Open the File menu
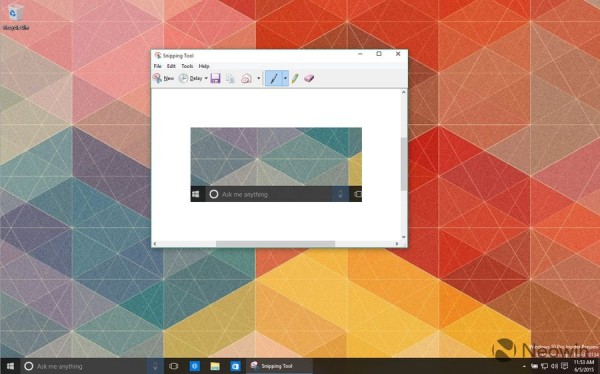Screen dimensions: 600x374 (158, 66)
